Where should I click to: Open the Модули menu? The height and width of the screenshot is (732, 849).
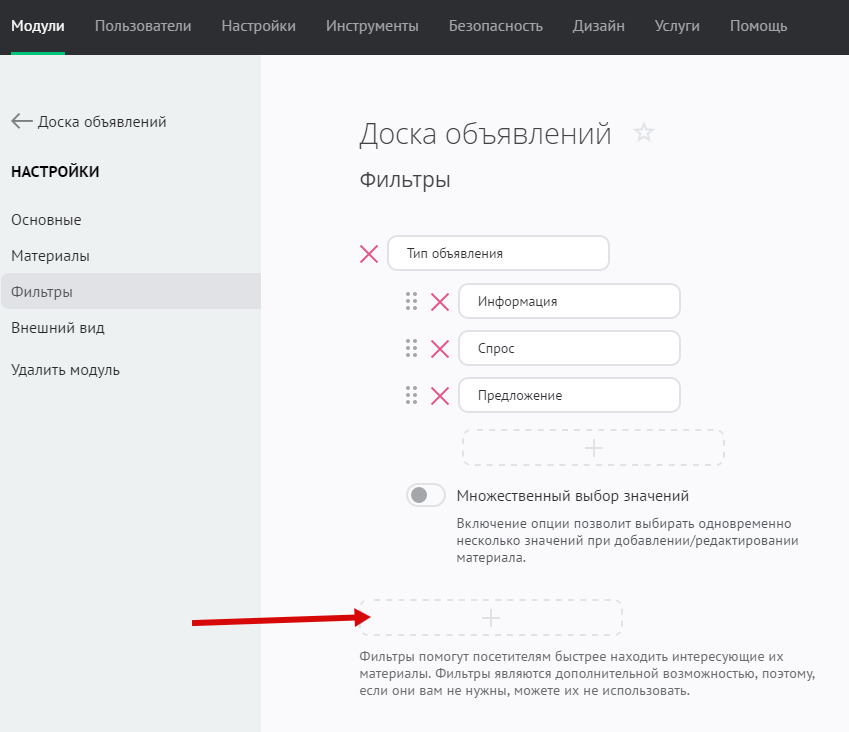pyautogui.click(x=38, y=26)
